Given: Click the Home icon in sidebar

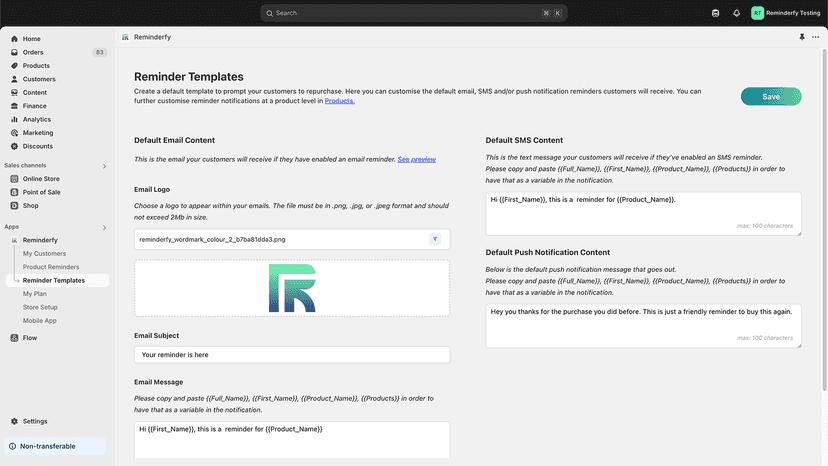Looking at the screenshot, I should pyautogui.click(x=14, y=39).
